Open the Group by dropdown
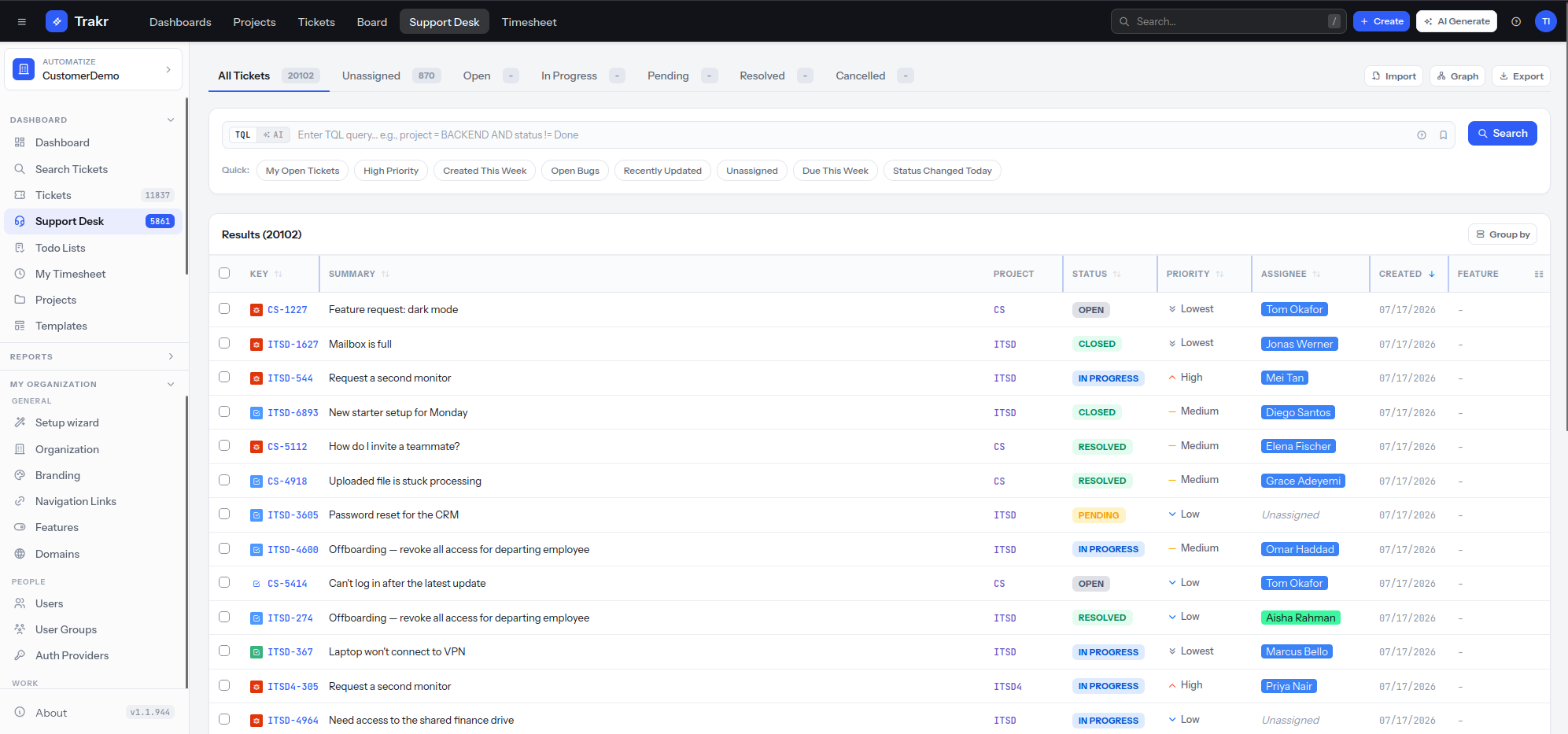This screenshot has height=734, width=1568. point(1503,234)
